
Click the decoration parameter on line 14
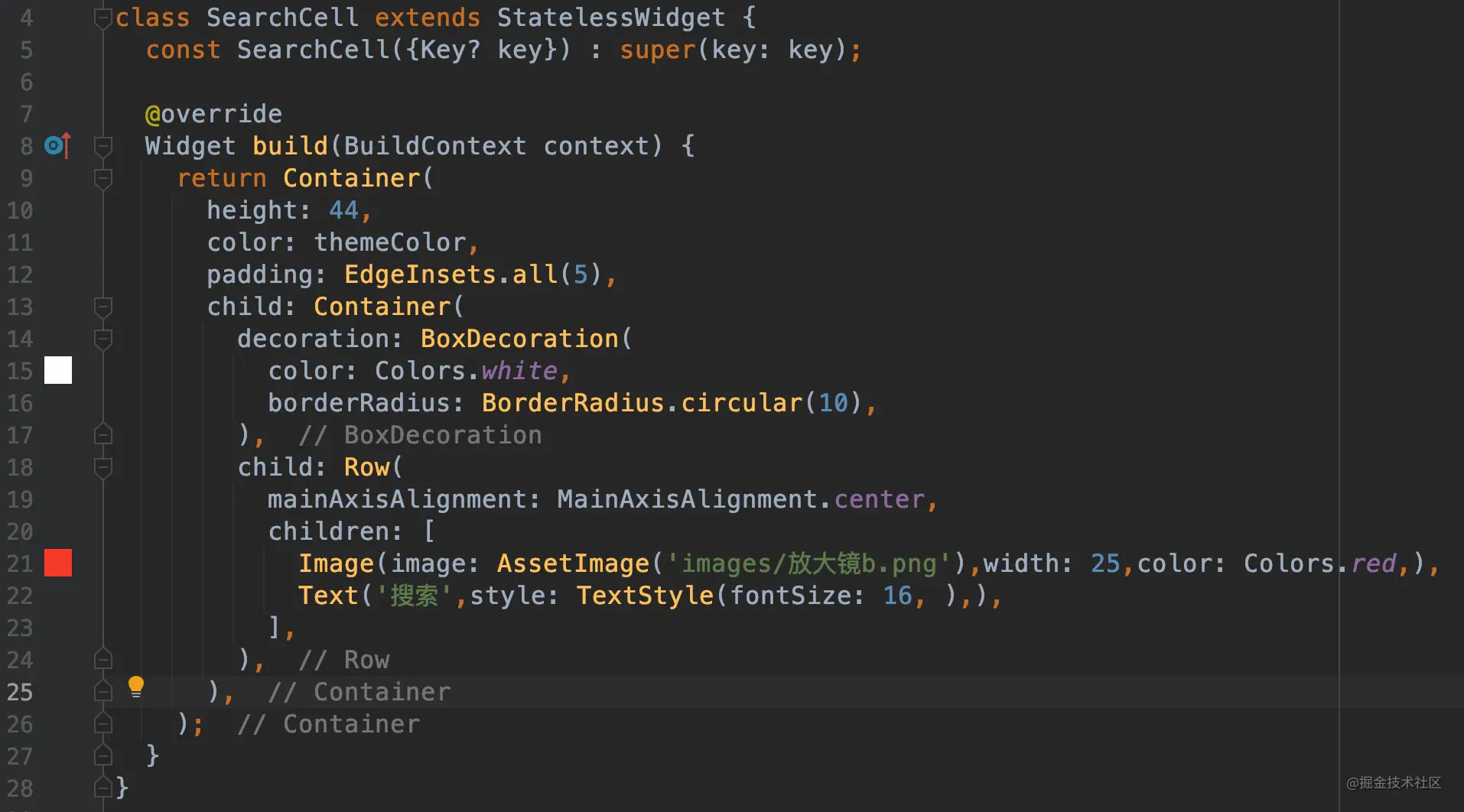point(314,339)
